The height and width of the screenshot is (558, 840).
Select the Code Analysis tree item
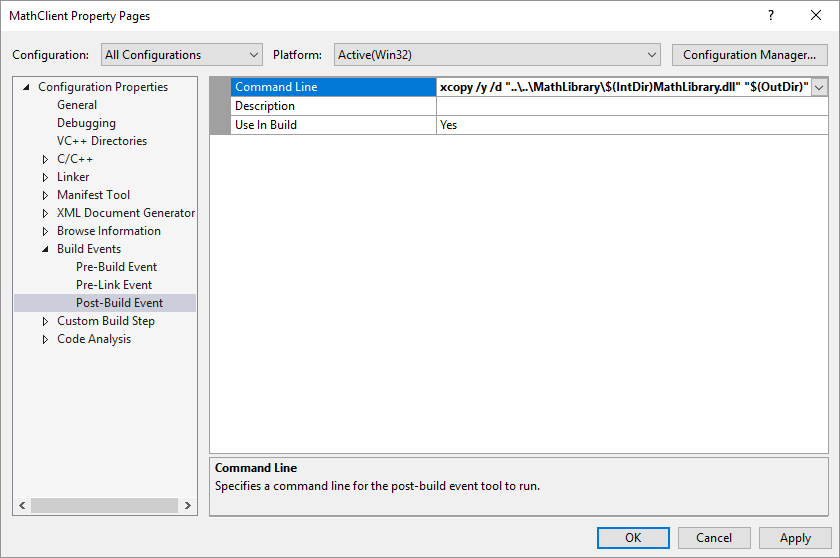[x=94, y=339]
